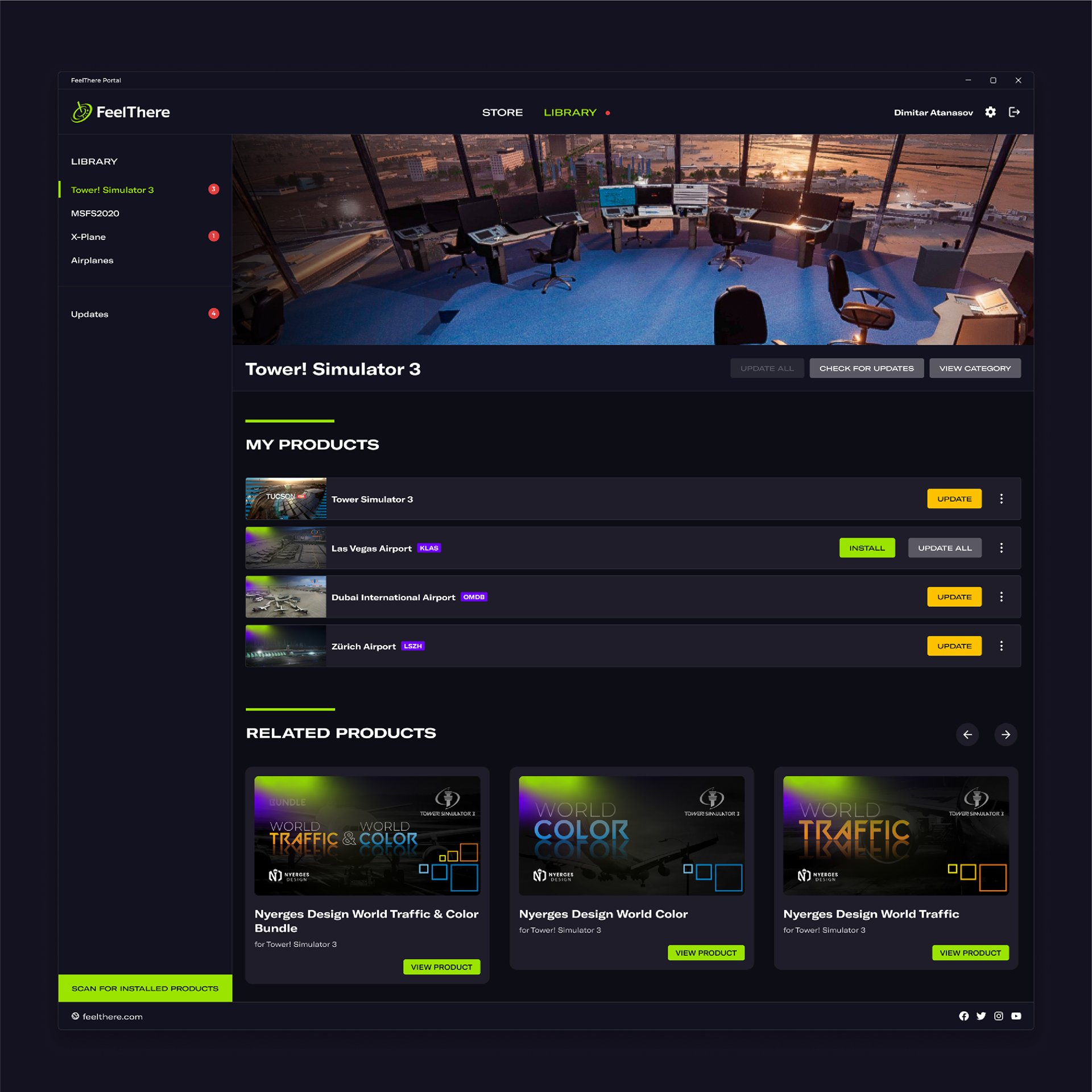This screenshot has width=1092, height=1092.
Task: Show previous related products with left arrow
Action: [x=967, y=734]
